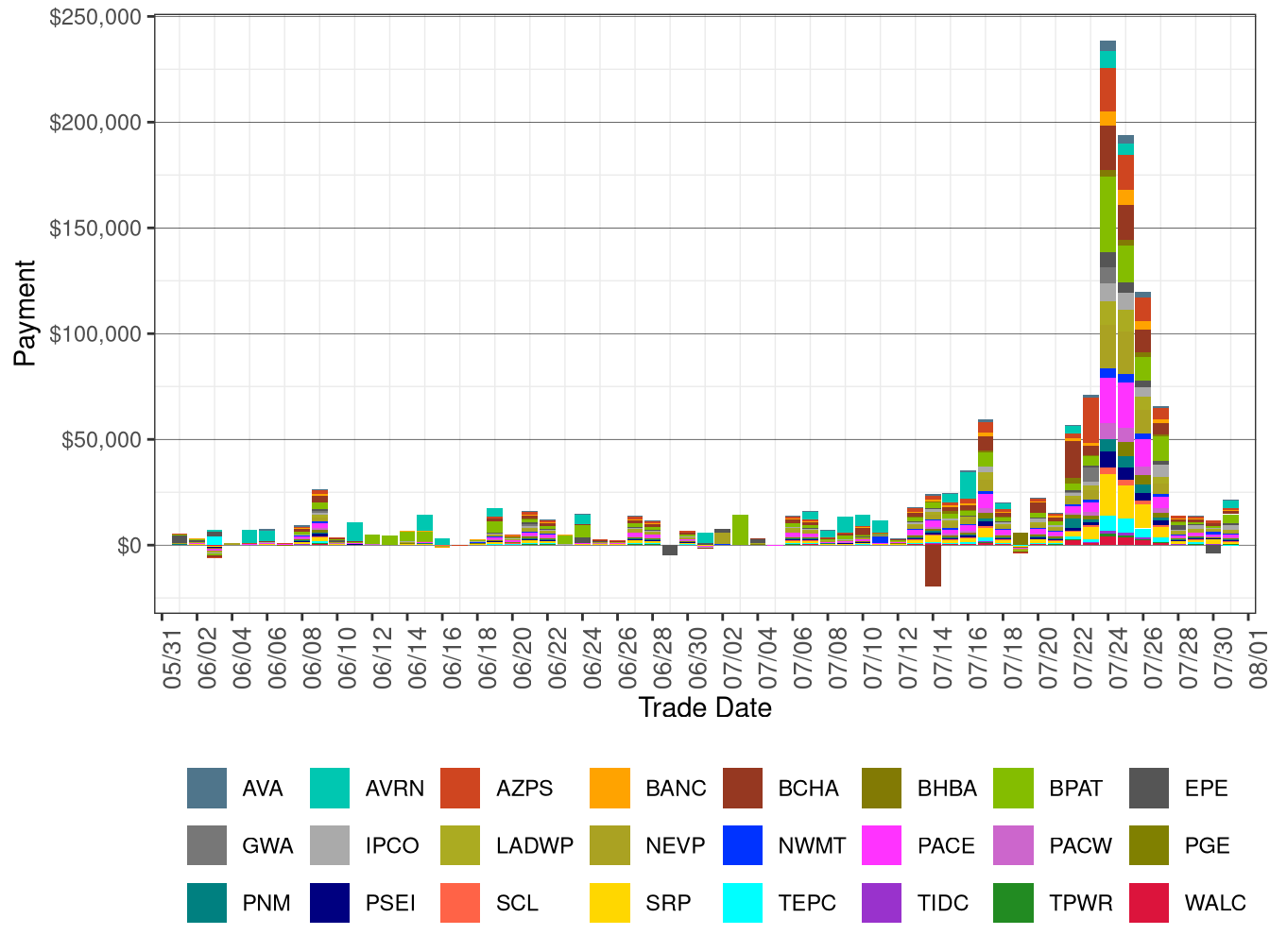Screen dimensions: 1270x952
Task: Select the AZPS legend color swatch
Action: coord(460,789)
